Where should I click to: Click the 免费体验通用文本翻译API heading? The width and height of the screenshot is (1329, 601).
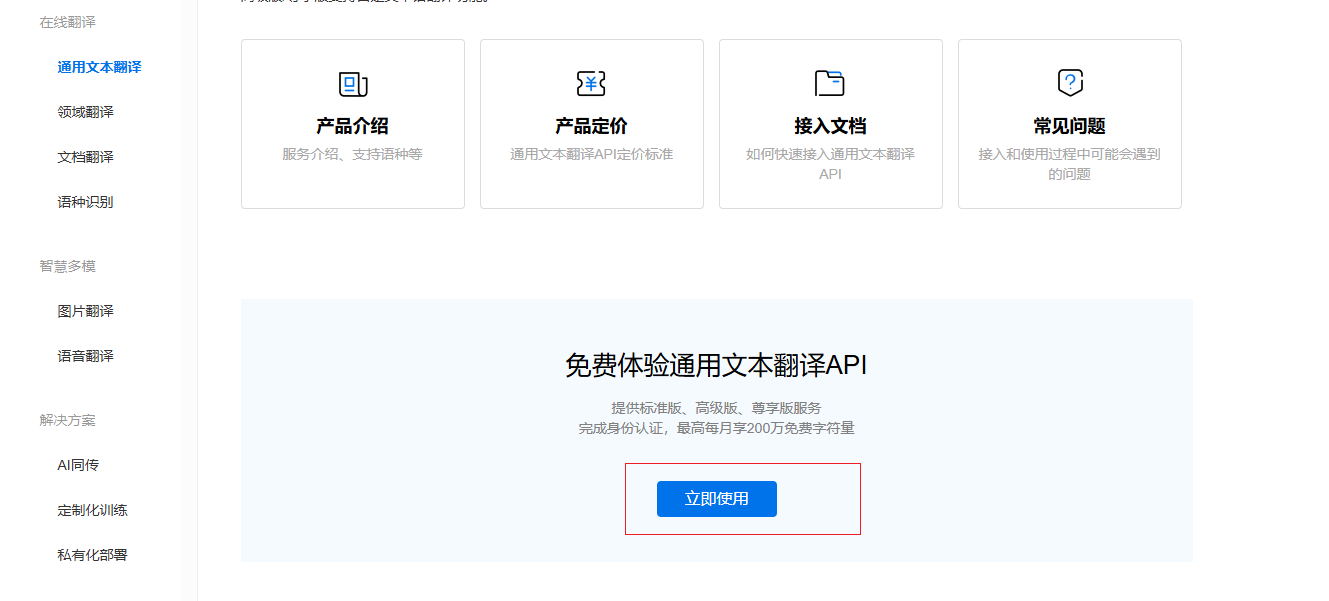click(716, 365)
